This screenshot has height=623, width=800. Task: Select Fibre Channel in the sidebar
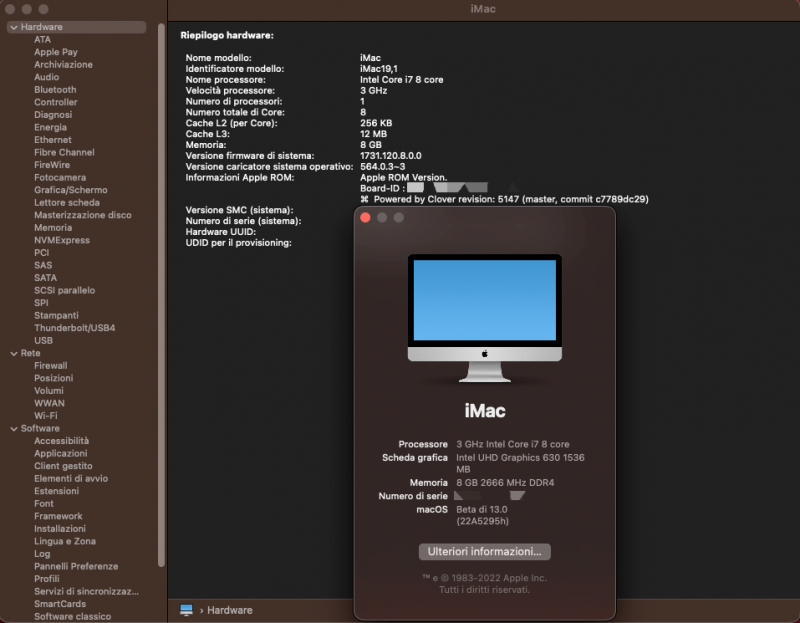64,153
